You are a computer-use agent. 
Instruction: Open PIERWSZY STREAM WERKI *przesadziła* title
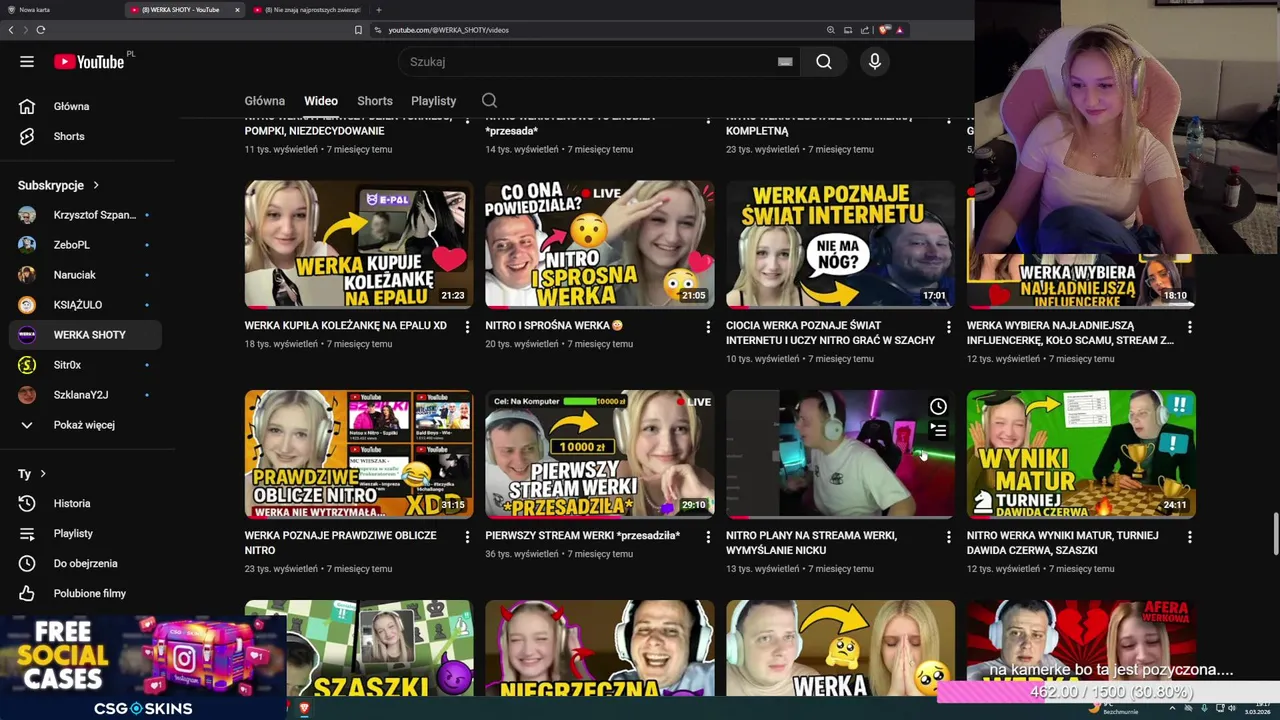point(582,535)
